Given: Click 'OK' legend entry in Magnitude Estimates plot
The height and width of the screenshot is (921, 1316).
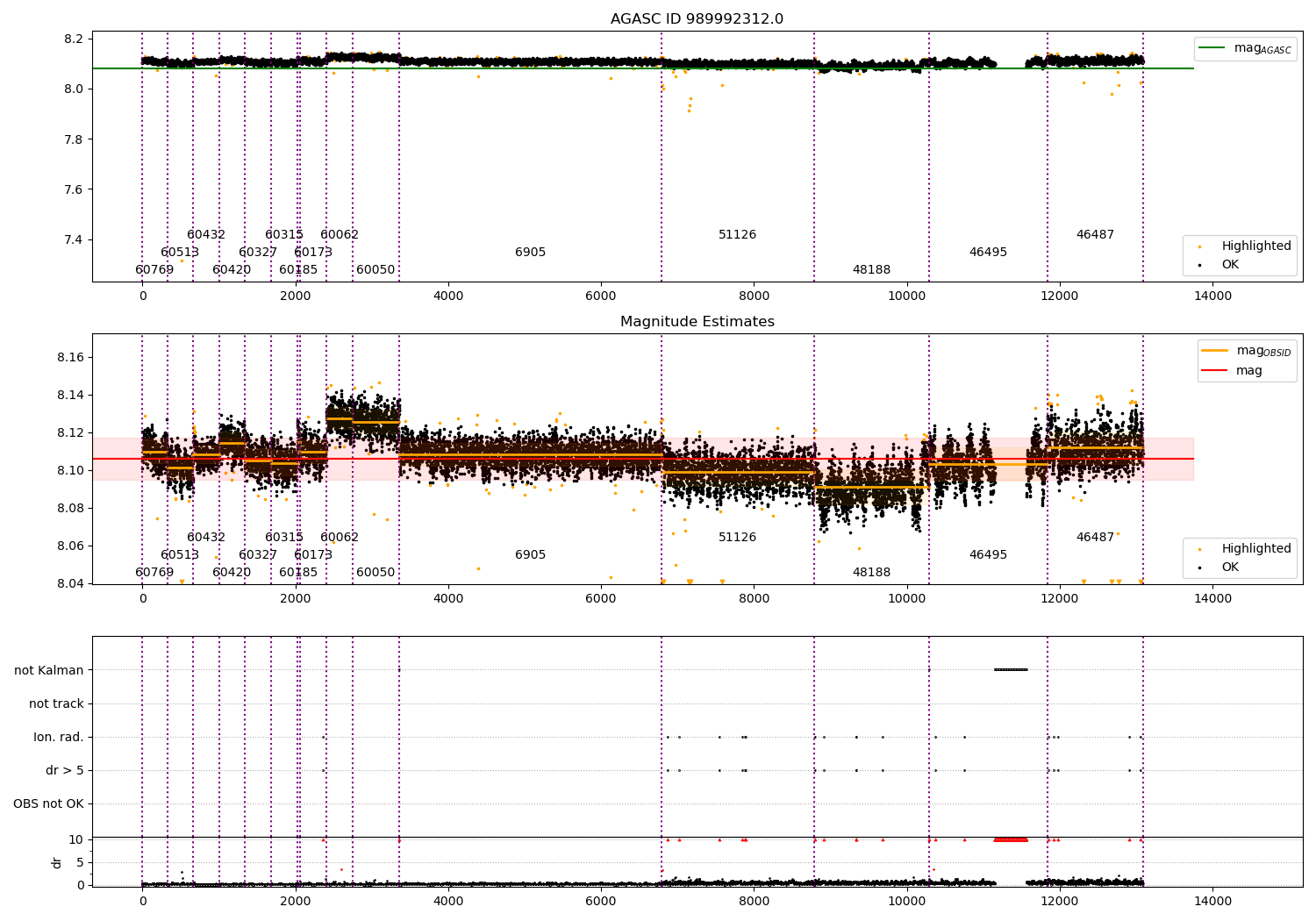Looking at the screenshot, I should click(x=1219, y=567).
